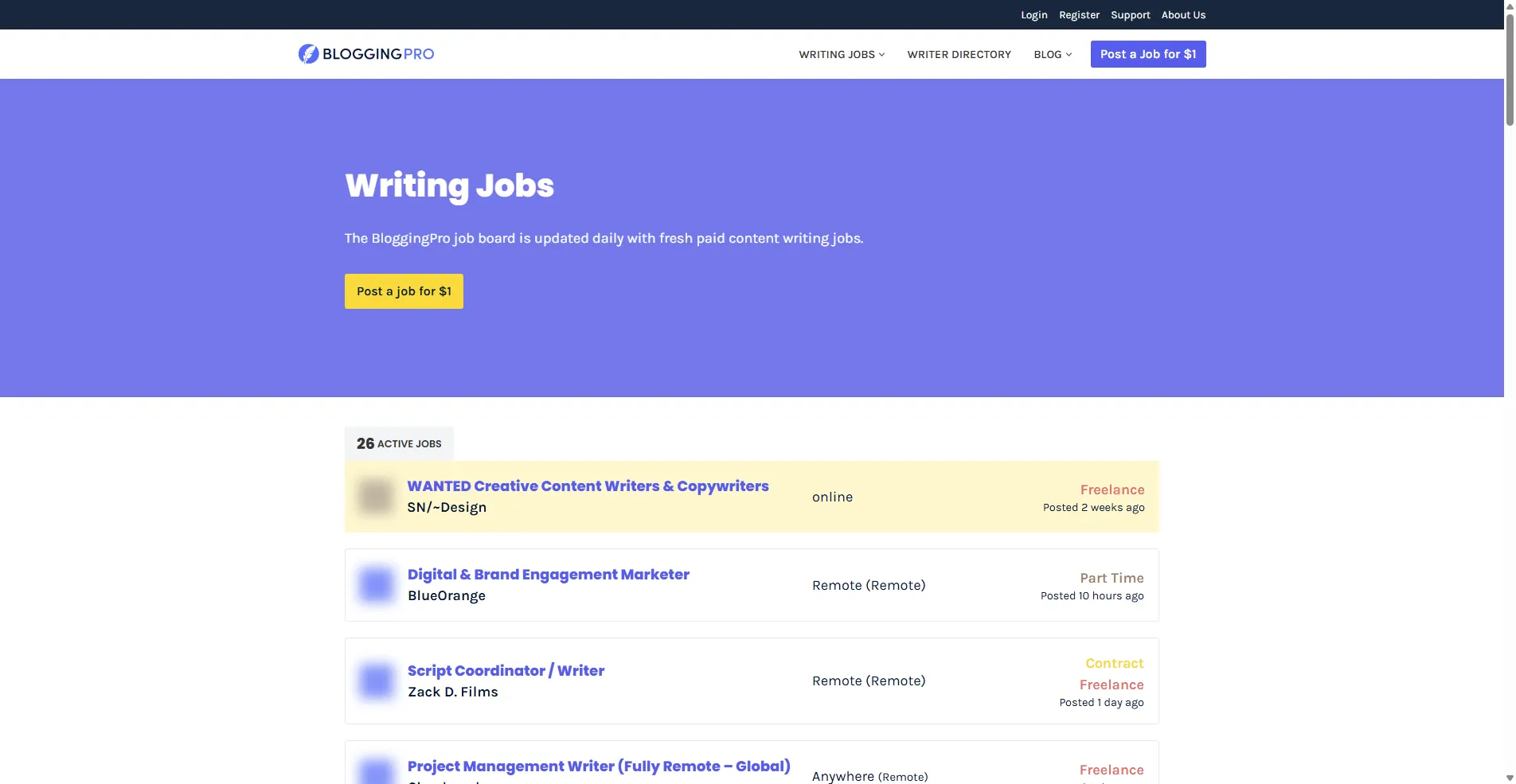Image resolution: width=1516 pixels, height=784 pixels.
Task: Expand the Blog dropdown menu
Action: (x=1053, y=54)
